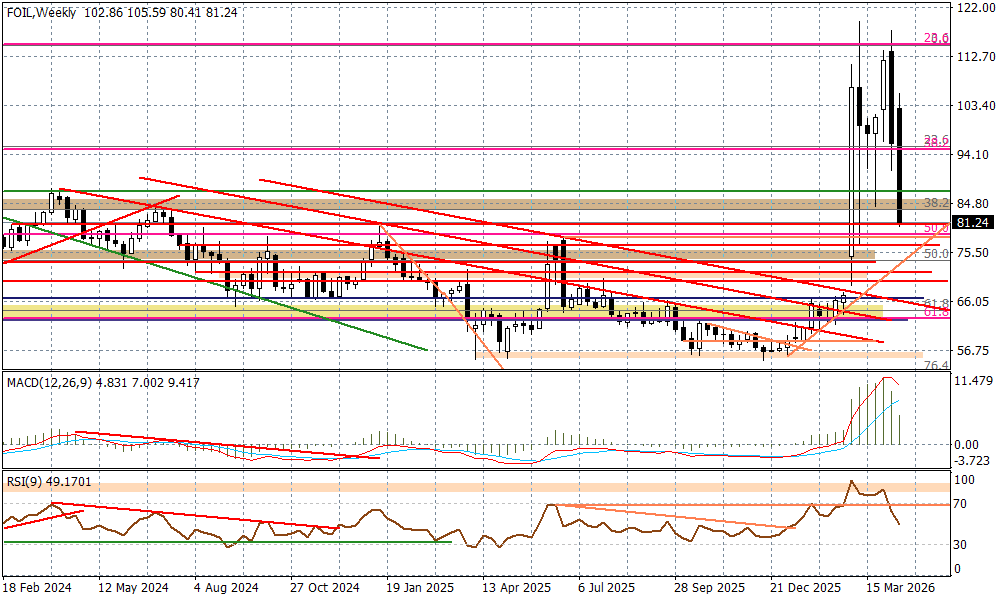The image size is (1000, 600).
Task: Select the current price tag 81.24
Action: tap(973, 223)
